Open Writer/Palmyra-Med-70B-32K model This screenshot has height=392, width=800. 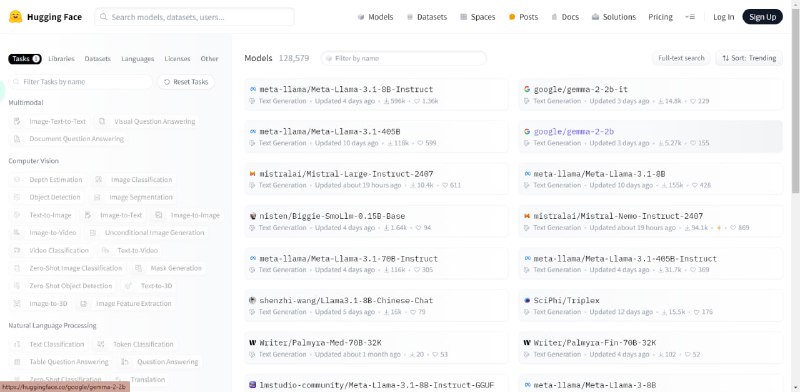(377, 348)
